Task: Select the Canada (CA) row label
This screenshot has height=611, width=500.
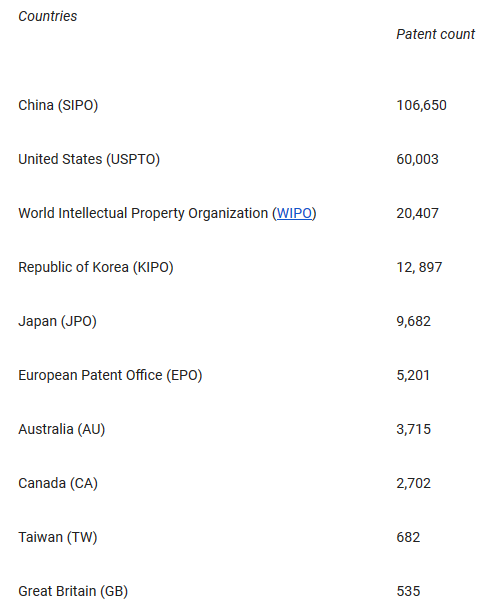Action: (x=58, y=483)
